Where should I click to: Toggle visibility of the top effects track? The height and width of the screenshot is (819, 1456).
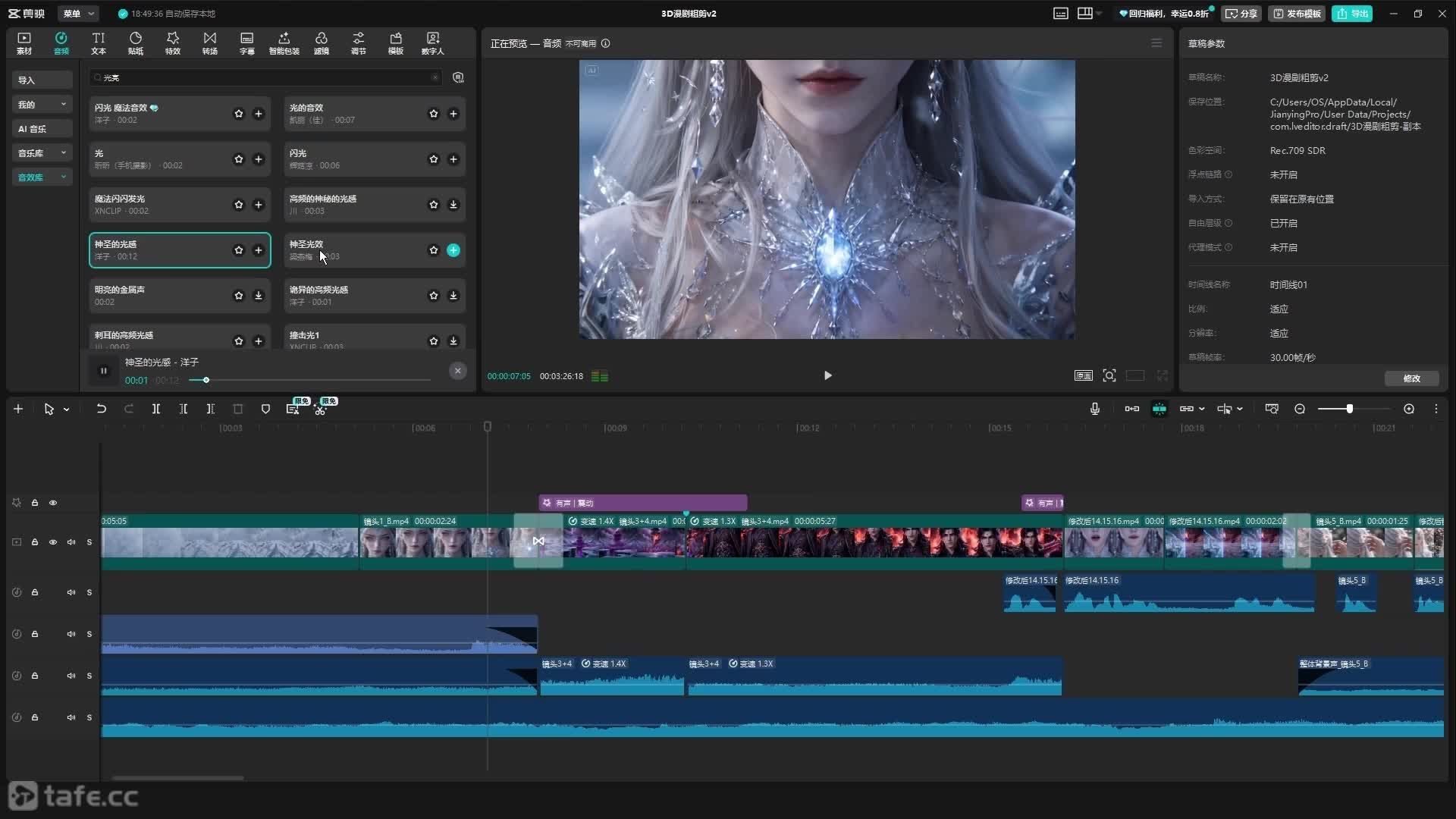point(53,503)
